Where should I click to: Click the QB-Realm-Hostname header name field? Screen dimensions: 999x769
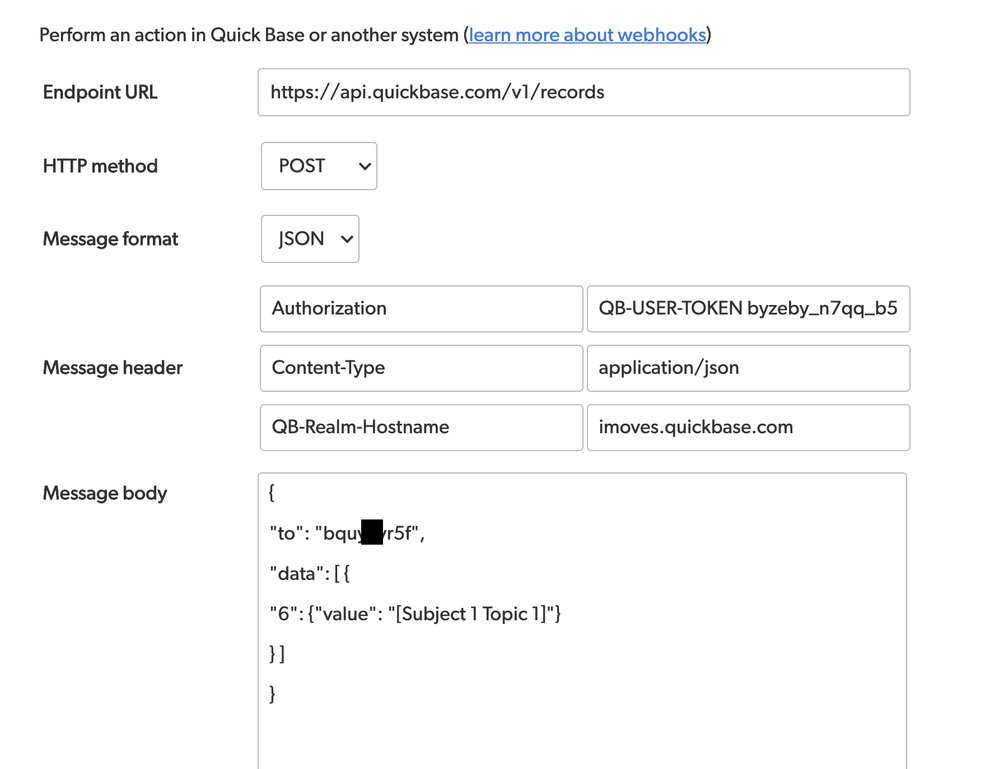click(421, 428)
